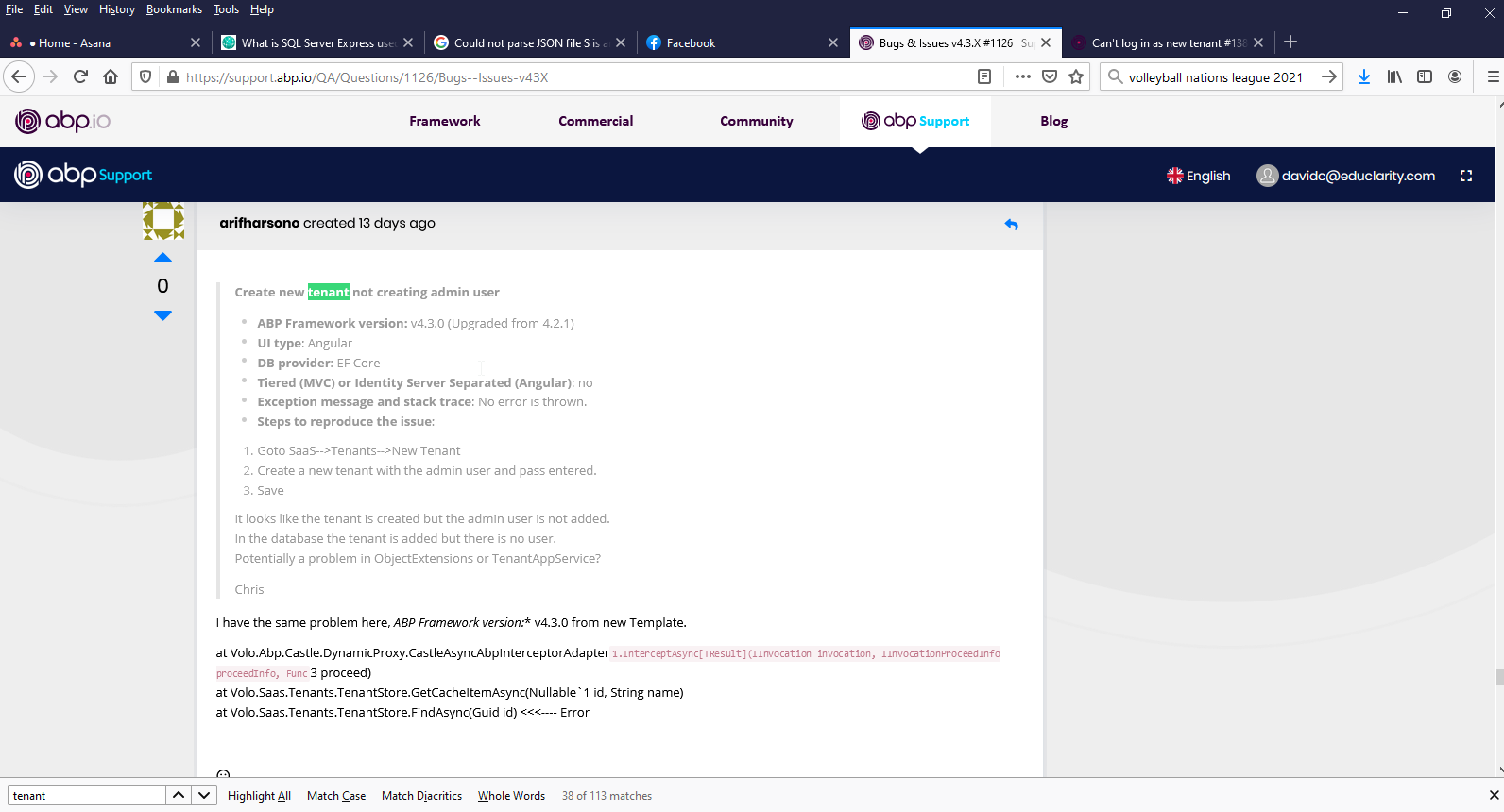Click the page vertical scrollbar thumb
Screen dimensions: 1504x812
click(1499, 677)
